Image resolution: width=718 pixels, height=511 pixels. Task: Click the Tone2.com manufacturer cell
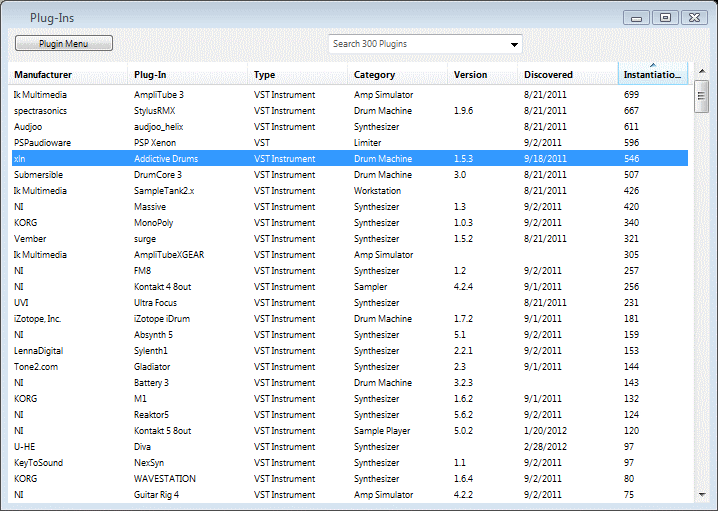(36, 367)
